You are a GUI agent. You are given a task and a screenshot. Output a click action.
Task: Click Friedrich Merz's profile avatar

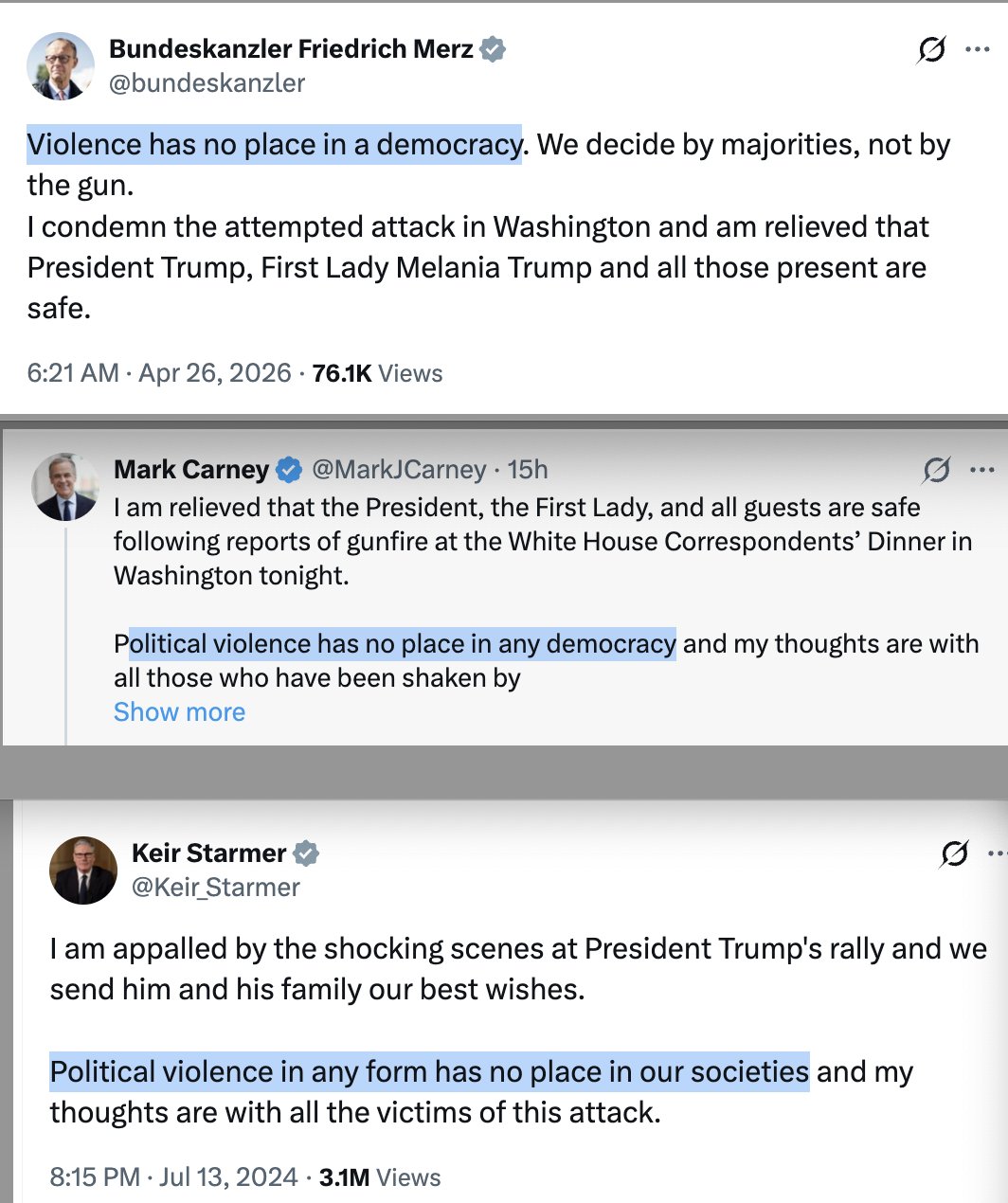coord(60,66)
